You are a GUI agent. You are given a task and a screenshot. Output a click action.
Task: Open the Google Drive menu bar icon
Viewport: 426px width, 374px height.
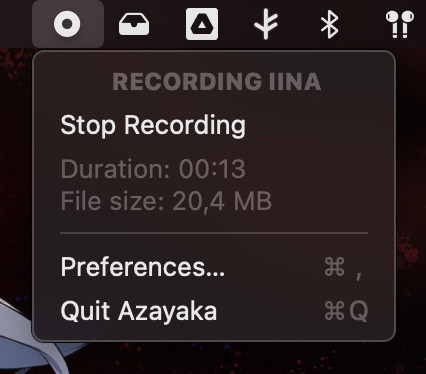pos(202,24)
